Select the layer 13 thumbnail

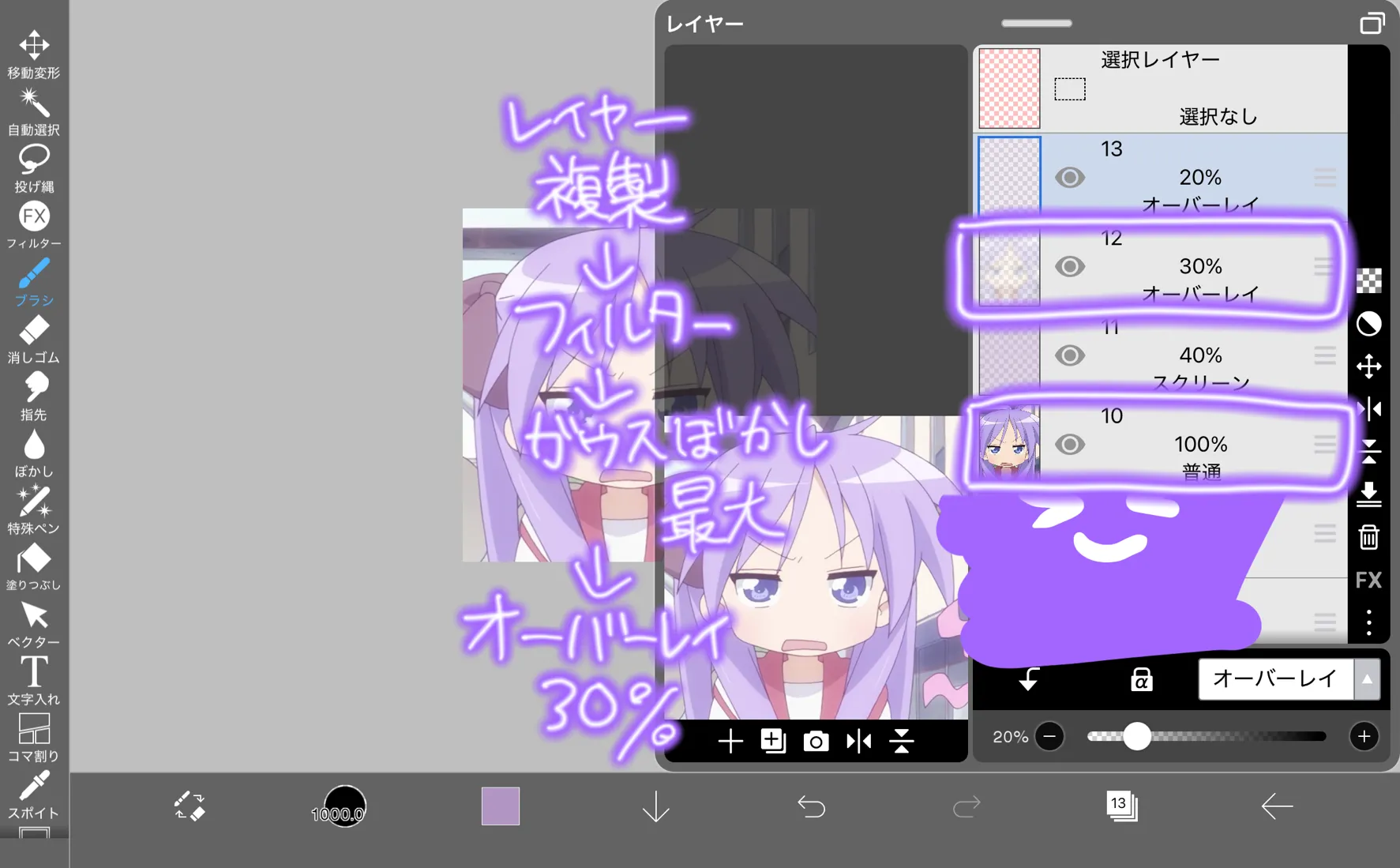1009,175
